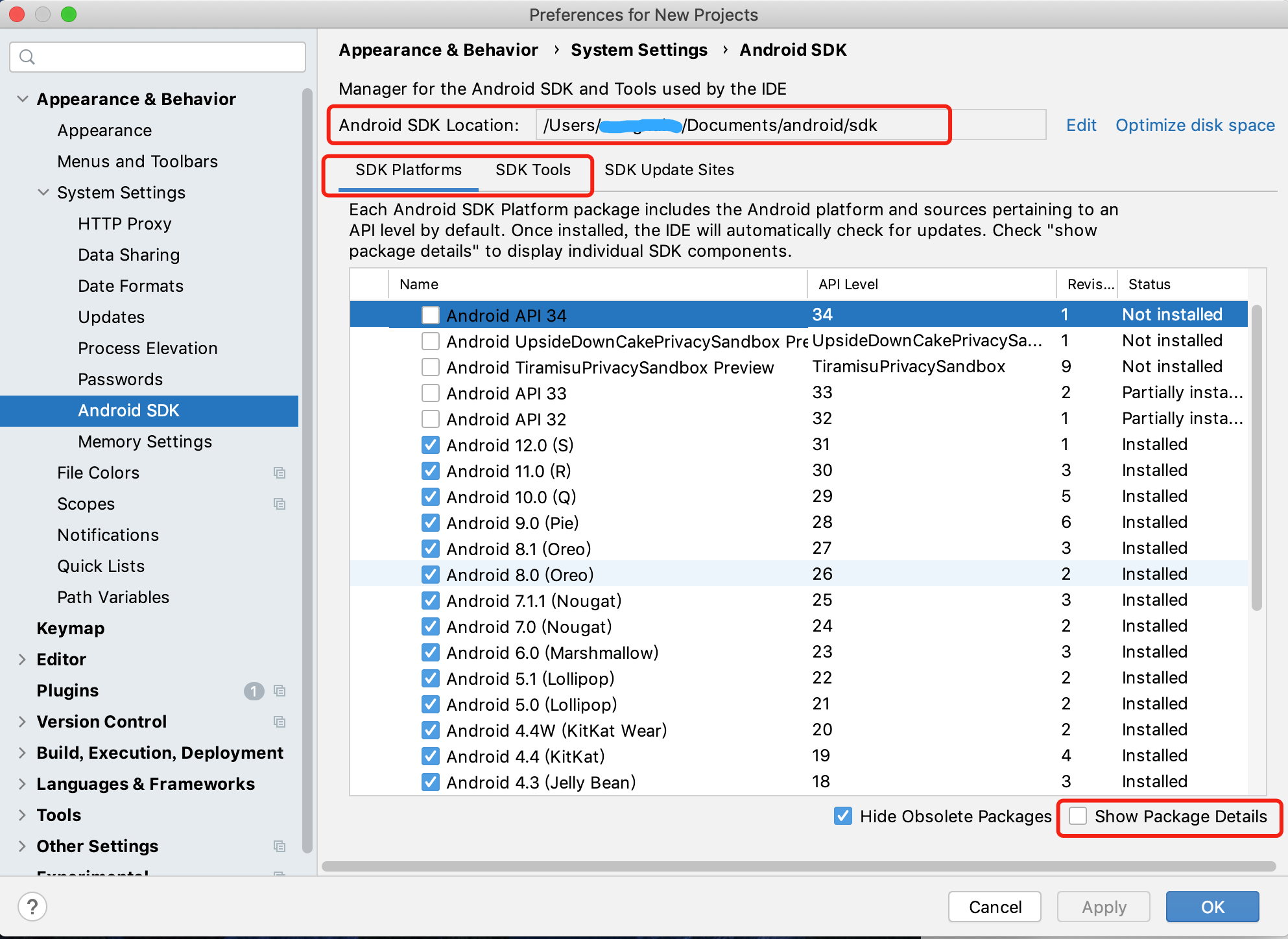Image resolution: width=1288 pixels, height=939 pixels.
Task: Expand the Other Settings section
Action: coord(23,846)
